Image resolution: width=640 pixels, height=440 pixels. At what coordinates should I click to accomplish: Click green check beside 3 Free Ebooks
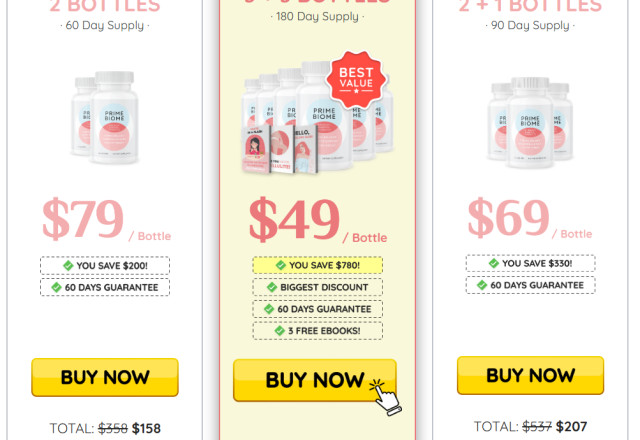tap(280, 331)
